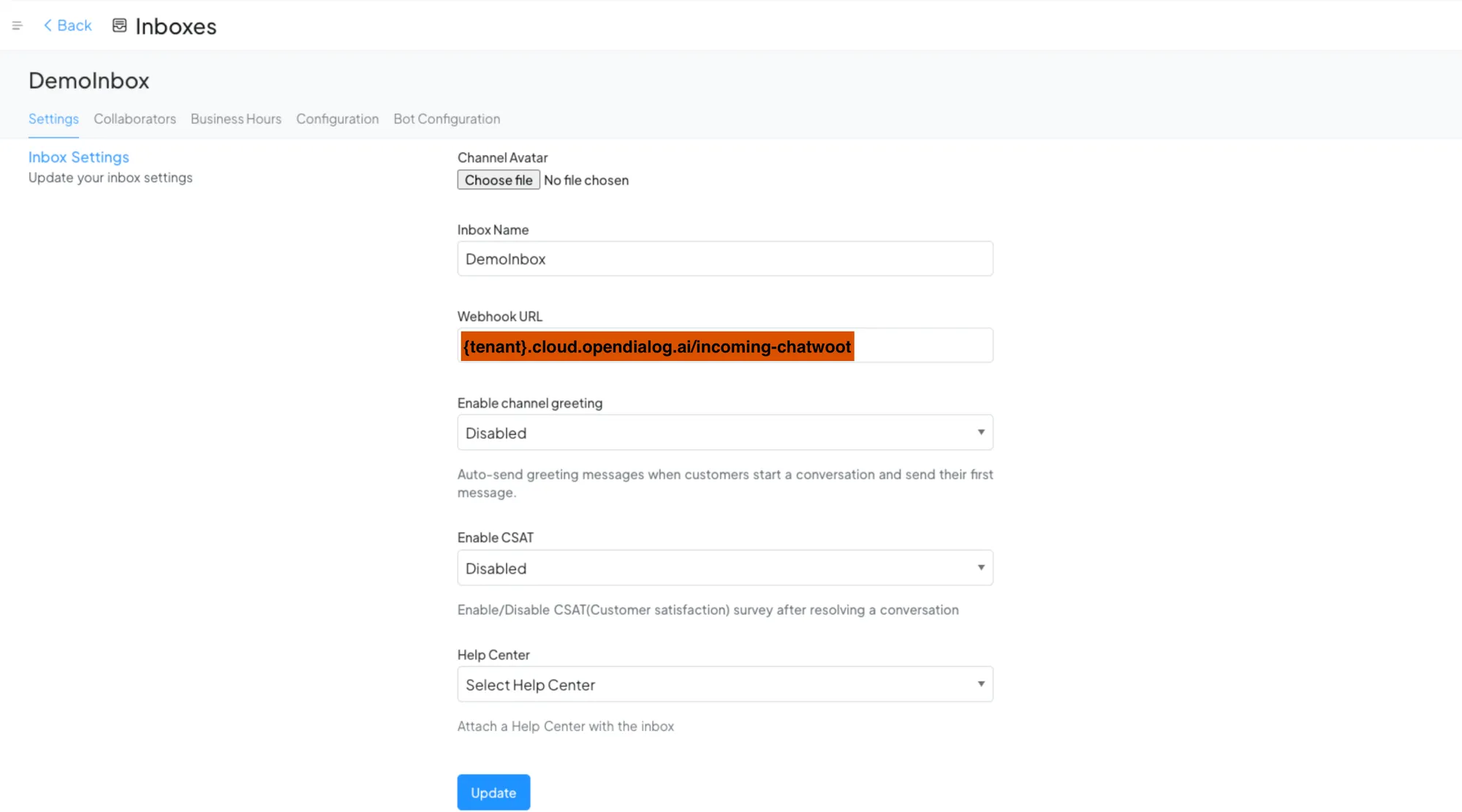The height and width of the screenshot is (812, 1462).
Task: Click the 'Update your inbox settings' description
Action: coord(110,178)
